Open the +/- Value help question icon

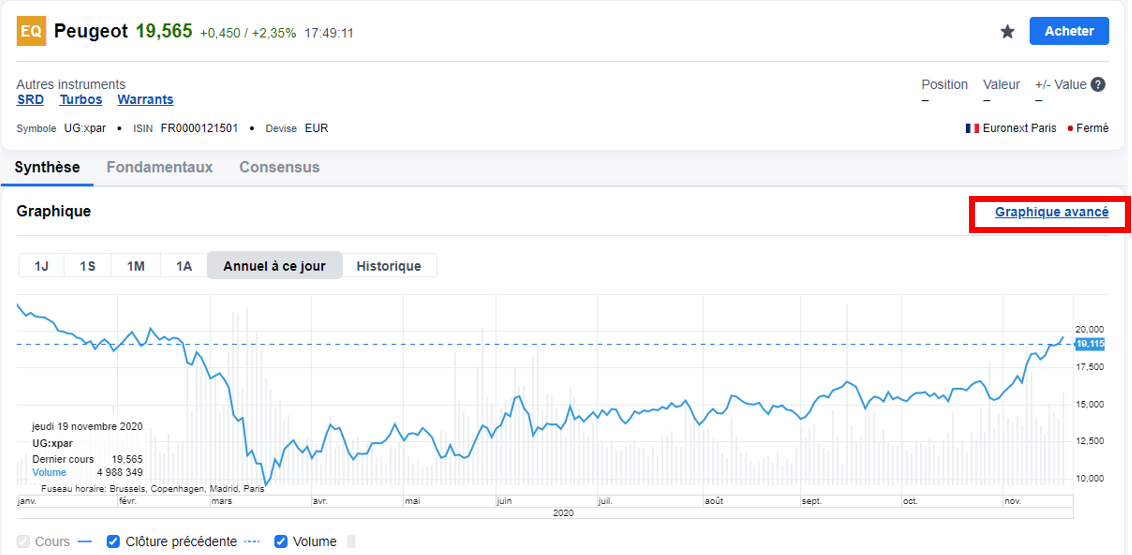(x=1098, y=84)
